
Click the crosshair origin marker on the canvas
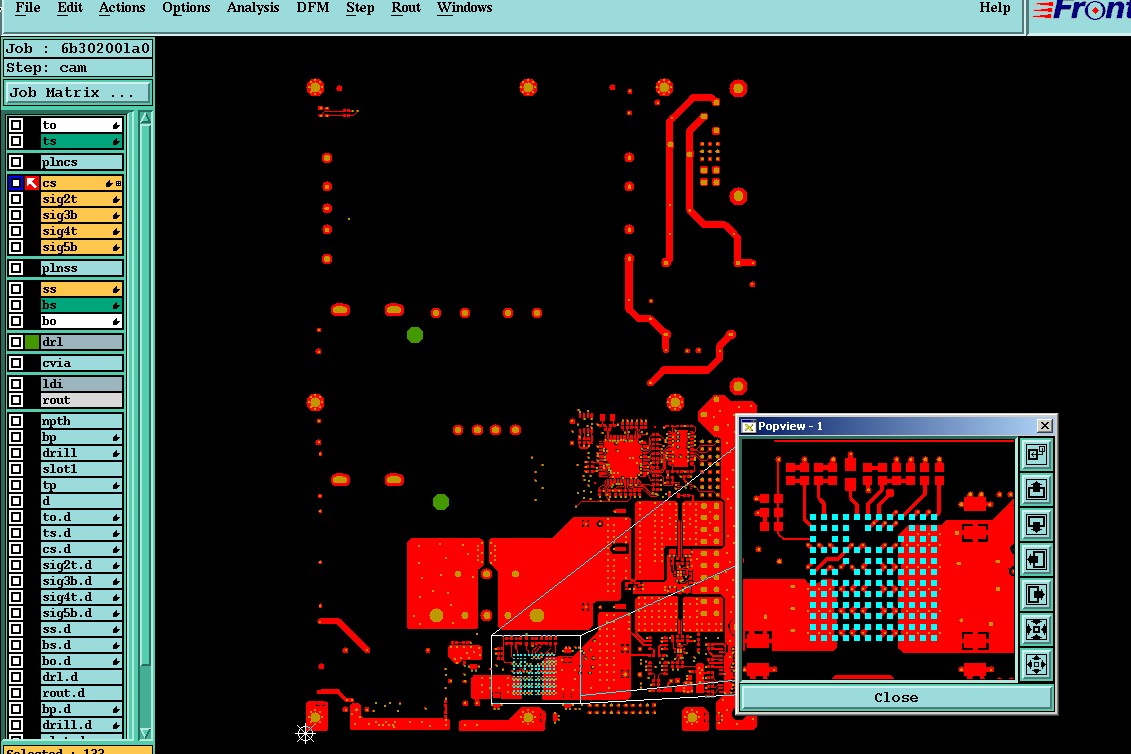(x=305, y=734)
